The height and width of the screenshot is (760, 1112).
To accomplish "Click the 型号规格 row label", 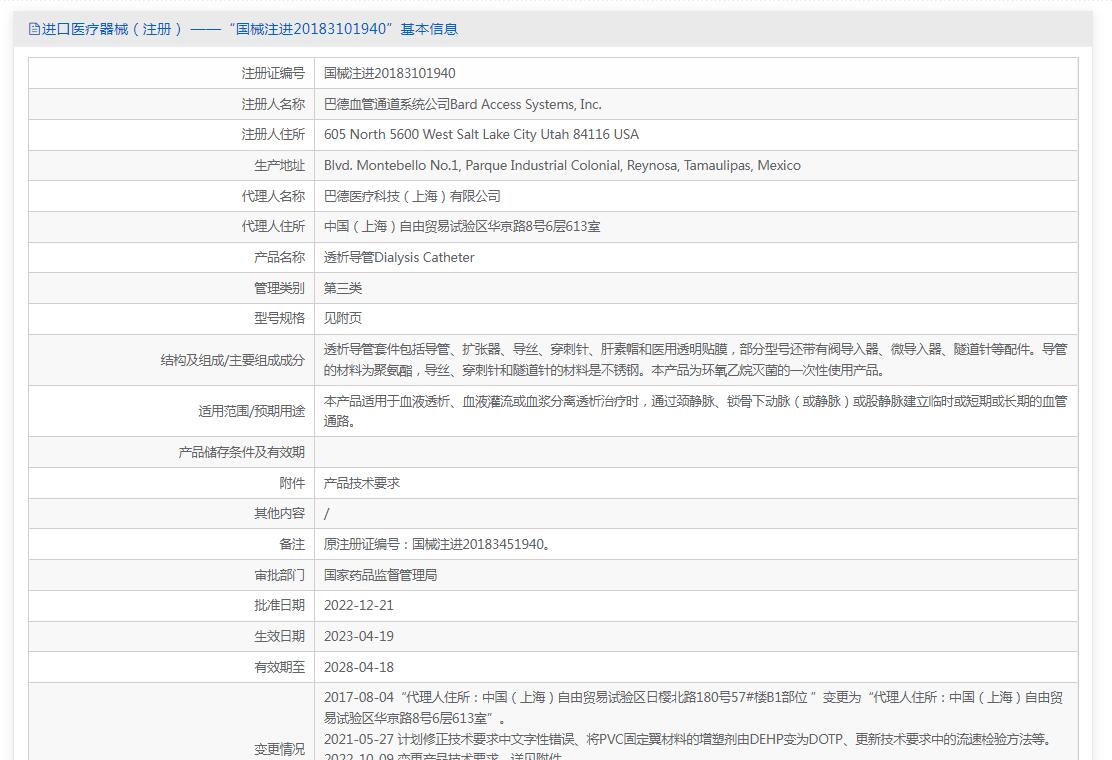I will pyautogui.click(x=279, y=318).
